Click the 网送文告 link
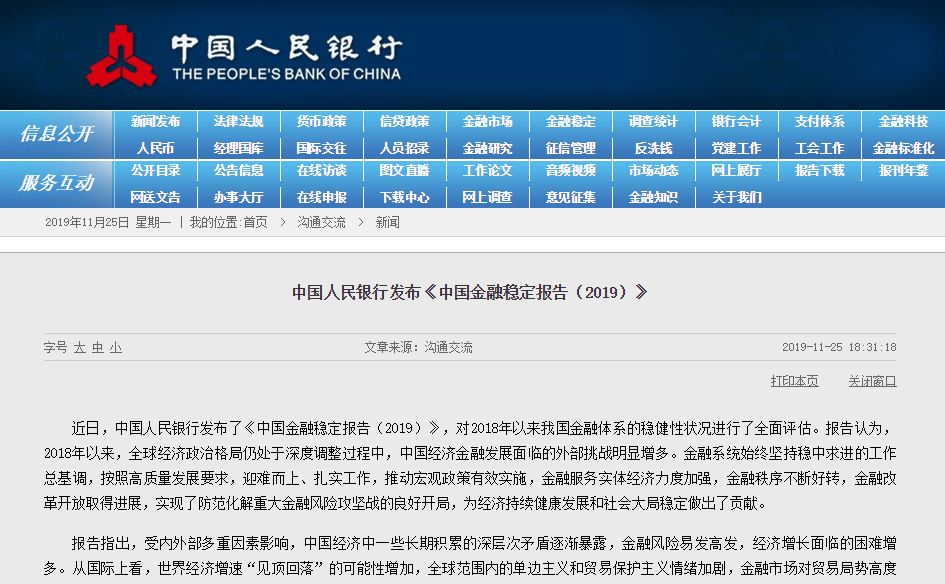The width and height of the screenshot is (945, 584). [155, 197]
